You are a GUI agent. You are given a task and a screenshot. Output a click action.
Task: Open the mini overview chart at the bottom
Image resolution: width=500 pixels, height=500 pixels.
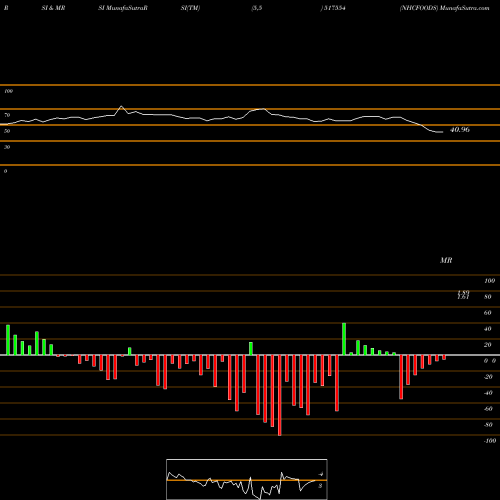point(247,479)
